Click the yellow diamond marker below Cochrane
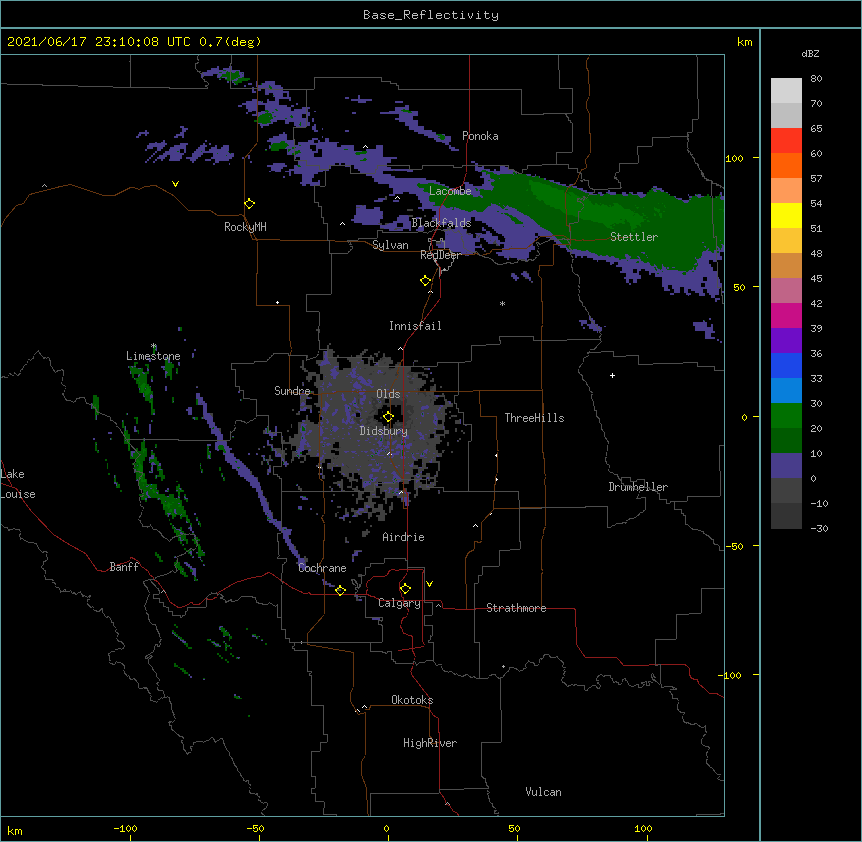Image resolution: width=862 pixels, height=842 pixels. click(x=340, y=590)
